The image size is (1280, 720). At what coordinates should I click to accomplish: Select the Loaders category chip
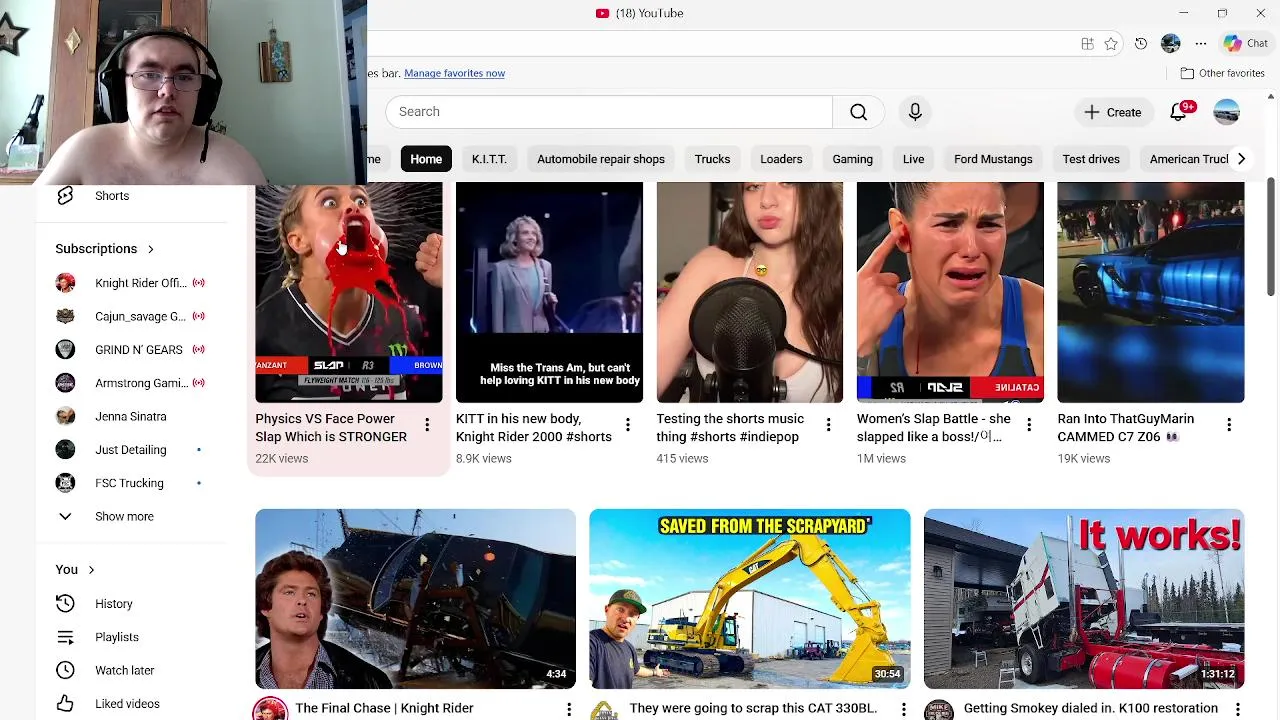[781, 159]
